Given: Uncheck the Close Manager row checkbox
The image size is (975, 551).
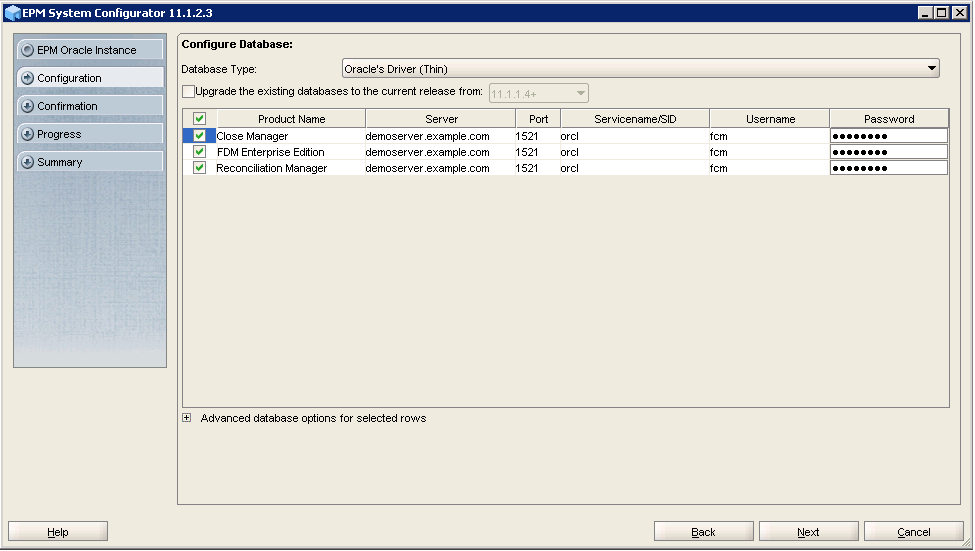Looking at the screenshot, I should pos(199,136).
